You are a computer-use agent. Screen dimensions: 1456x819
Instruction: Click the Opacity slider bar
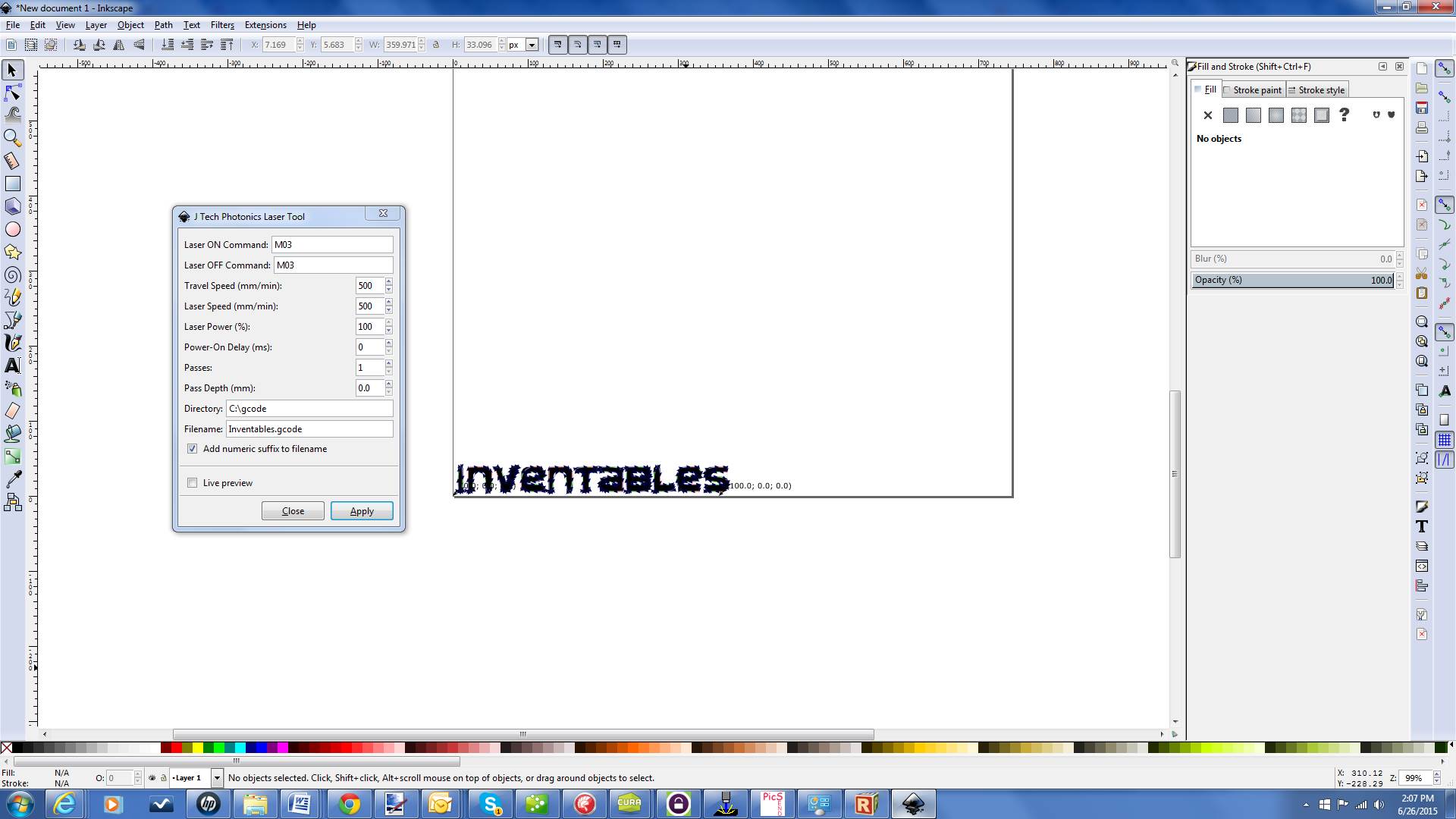tap(1293, 280)
